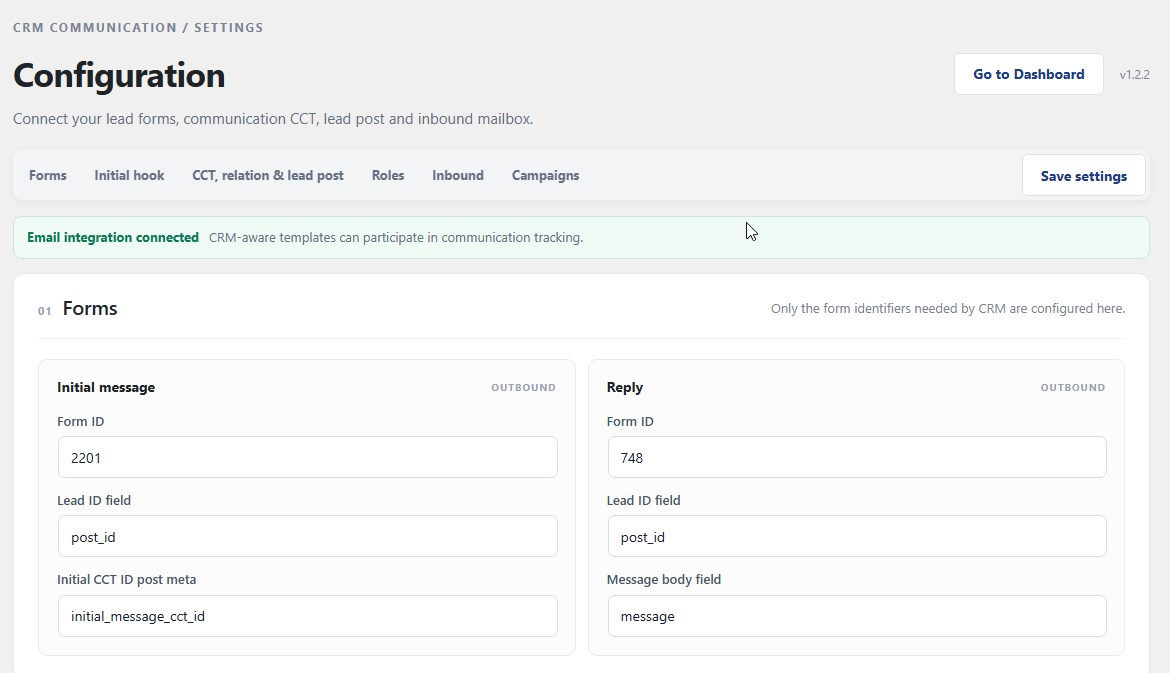Click the Configuration page title
The height and width of the screenshot is (673, 1170).
click(x=119, y=75)
